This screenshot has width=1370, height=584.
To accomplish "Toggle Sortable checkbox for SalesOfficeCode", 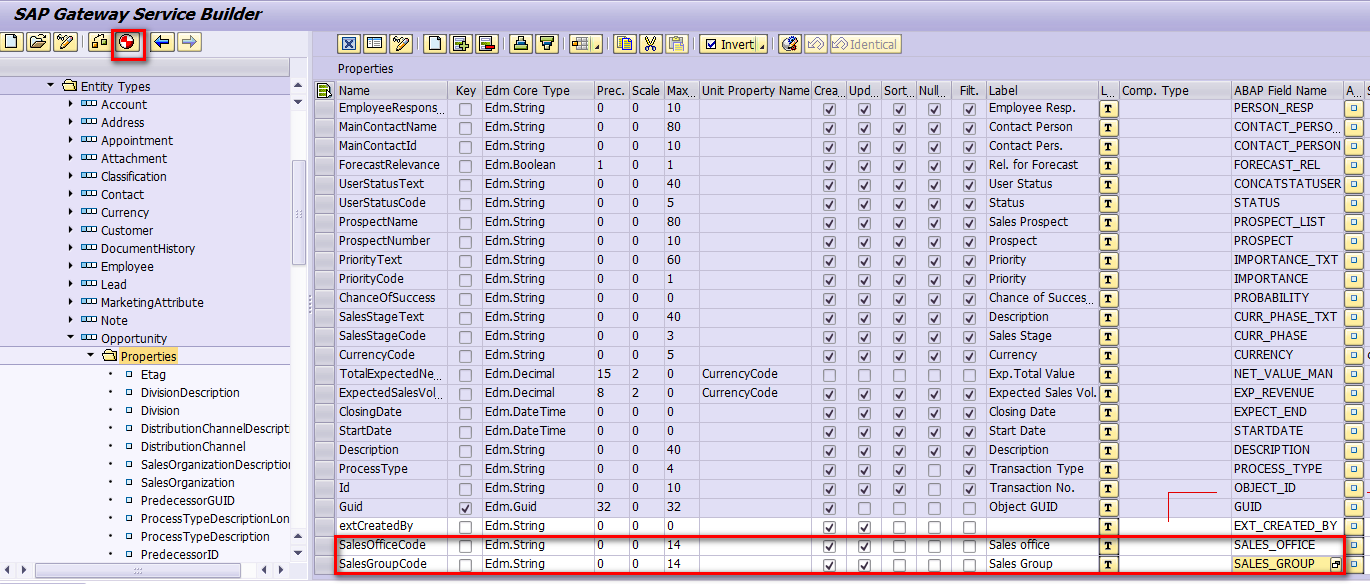I will (899, 546).
